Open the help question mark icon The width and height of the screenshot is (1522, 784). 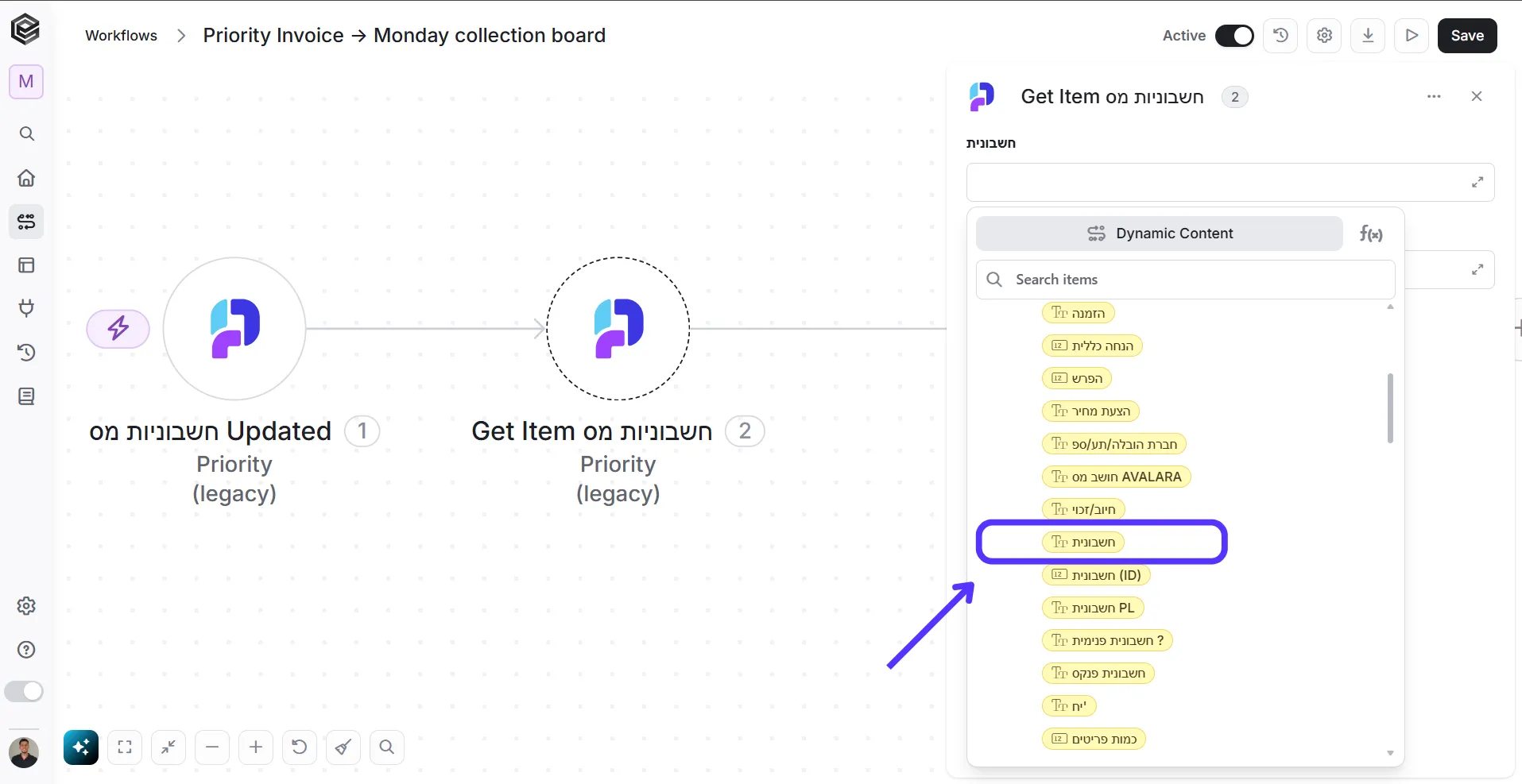26,650
